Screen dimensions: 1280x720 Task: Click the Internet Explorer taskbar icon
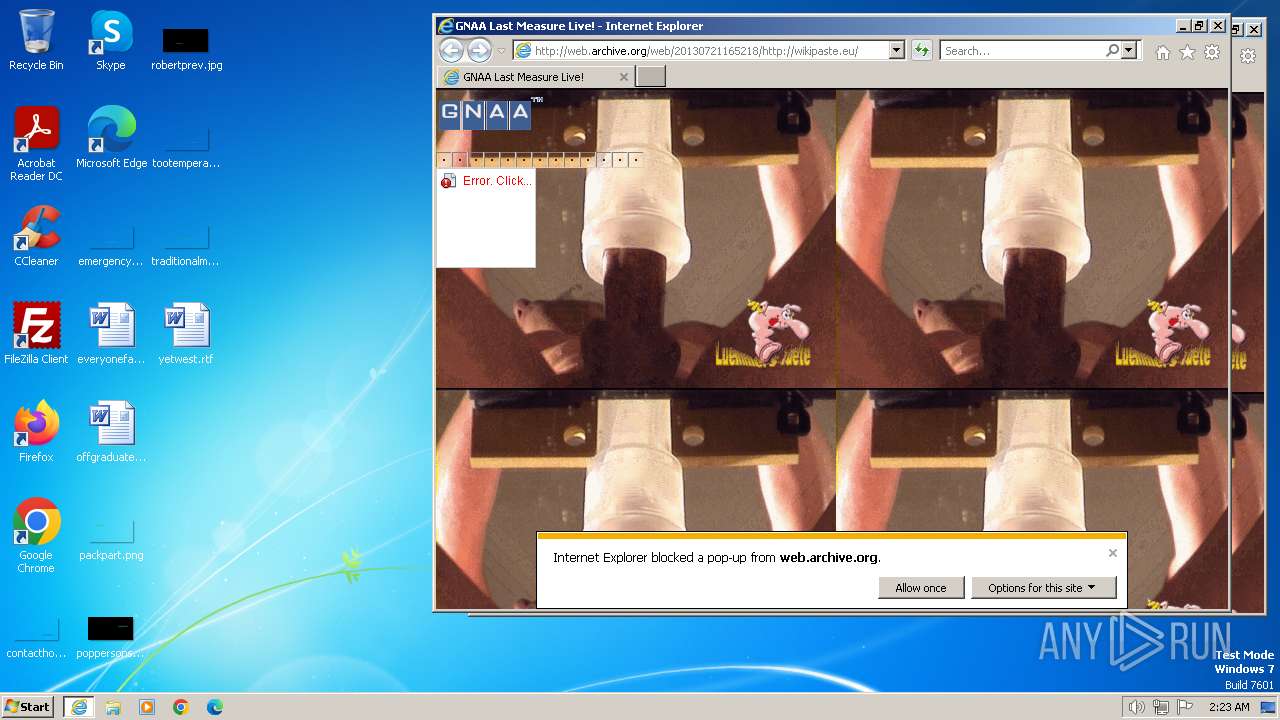[x=78, y=707]
